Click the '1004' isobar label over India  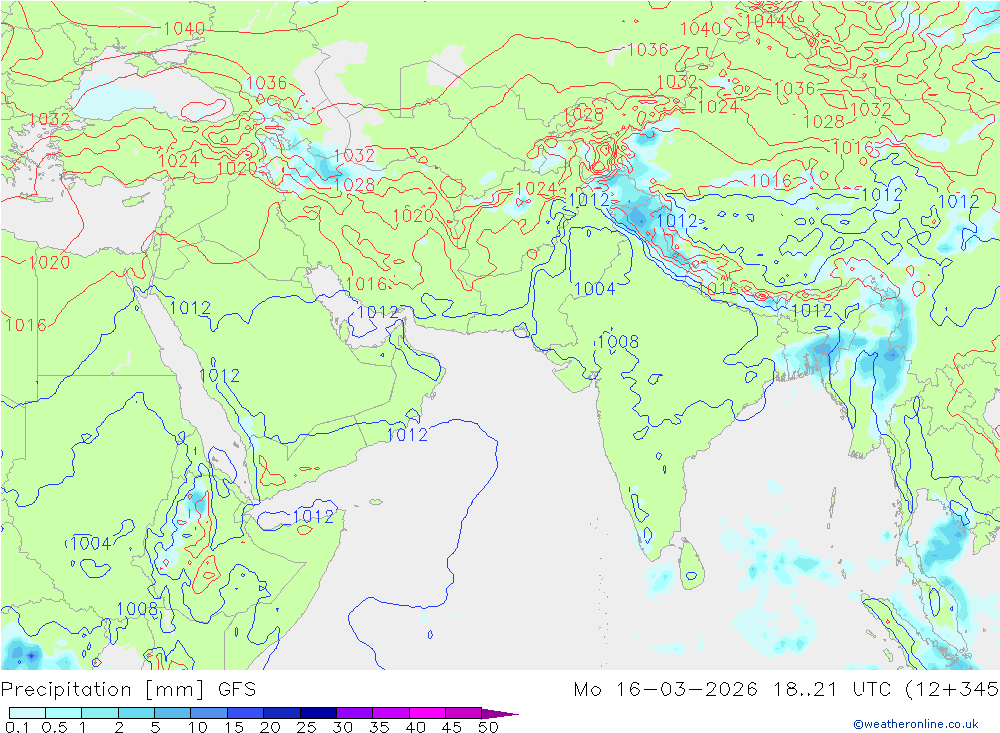click(x=594, y=289)
